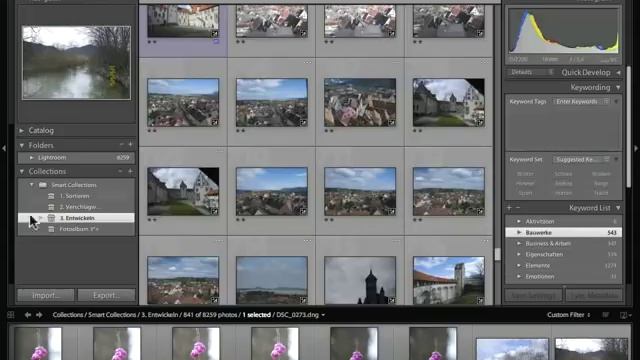This screenshot has height=360, width=640.
Task: Select the 3. Entwickeln smart collection
Action: 76,218
